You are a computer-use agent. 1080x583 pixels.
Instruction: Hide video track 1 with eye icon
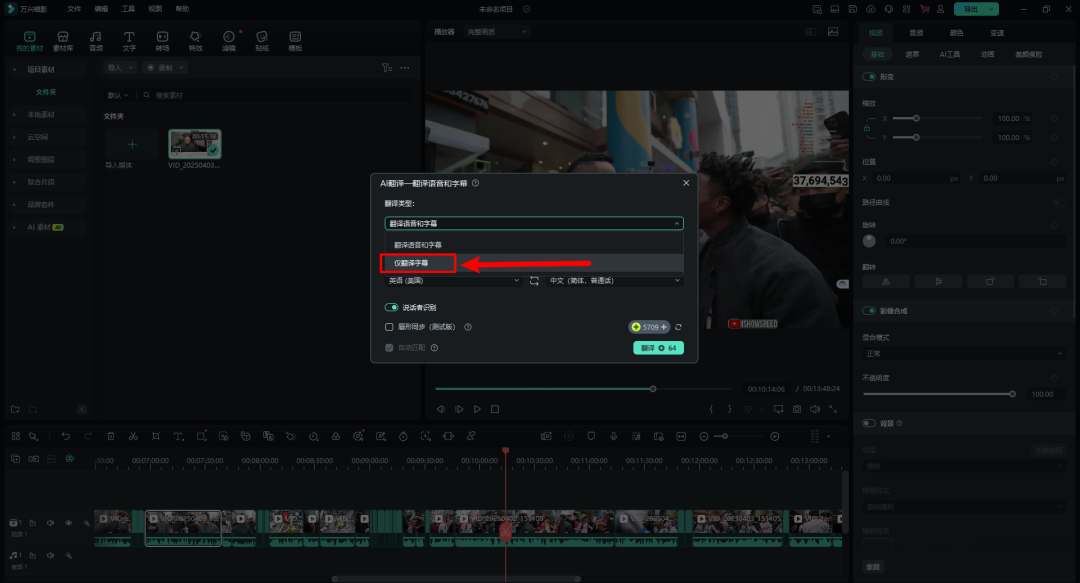(68, 523)
